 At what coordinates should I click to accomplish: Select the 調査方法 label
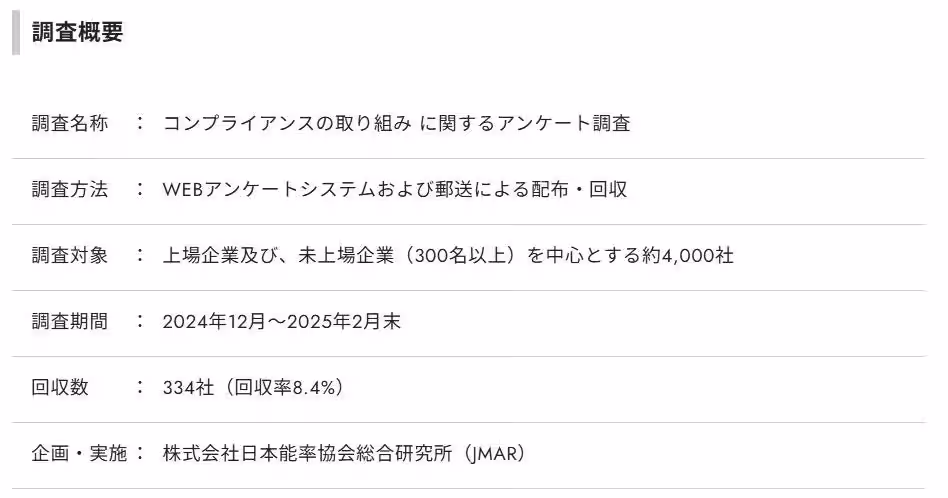point(69,189)
